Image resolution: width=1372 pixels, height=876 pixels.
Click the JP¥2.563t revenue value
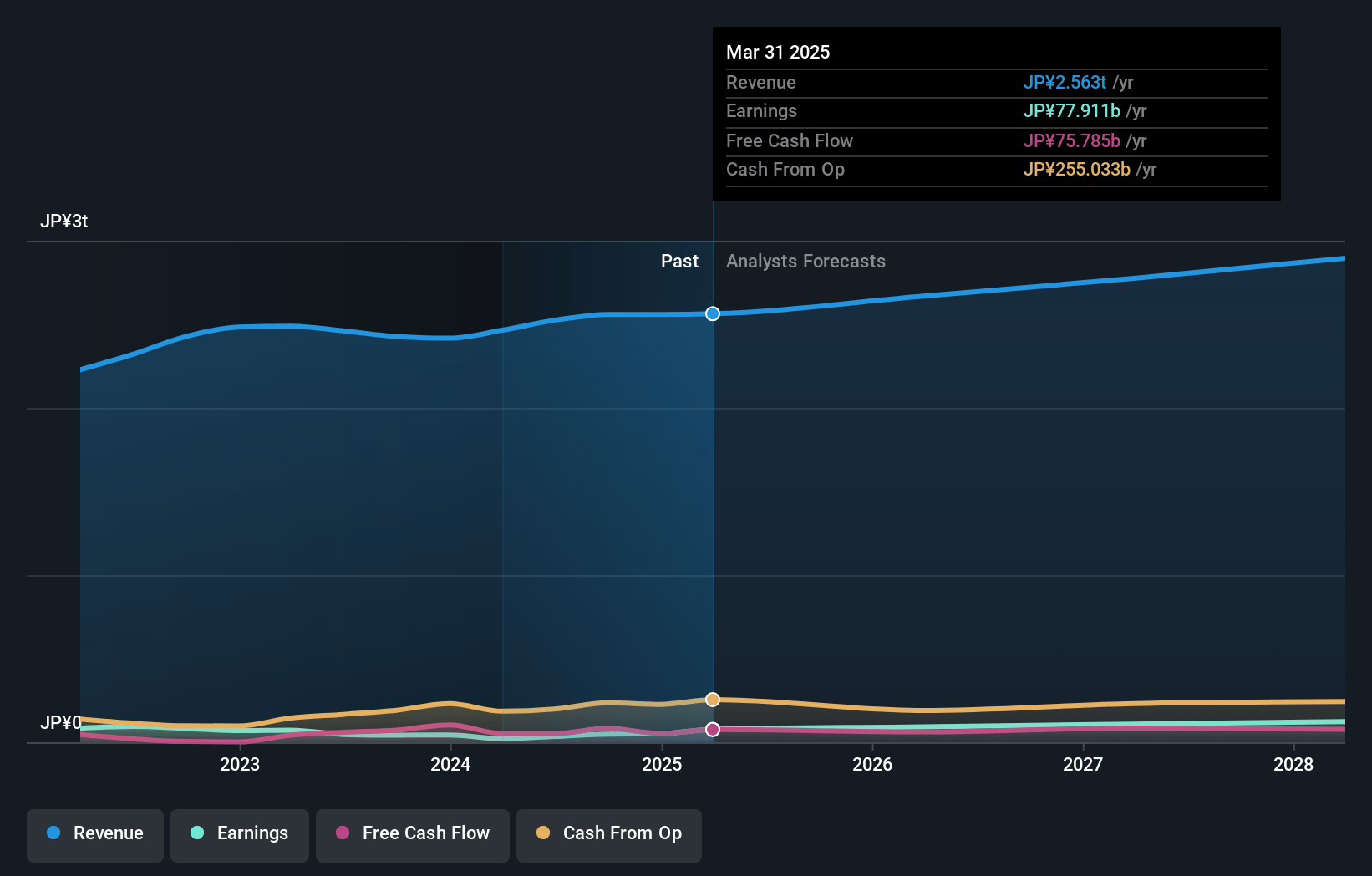1065,83
